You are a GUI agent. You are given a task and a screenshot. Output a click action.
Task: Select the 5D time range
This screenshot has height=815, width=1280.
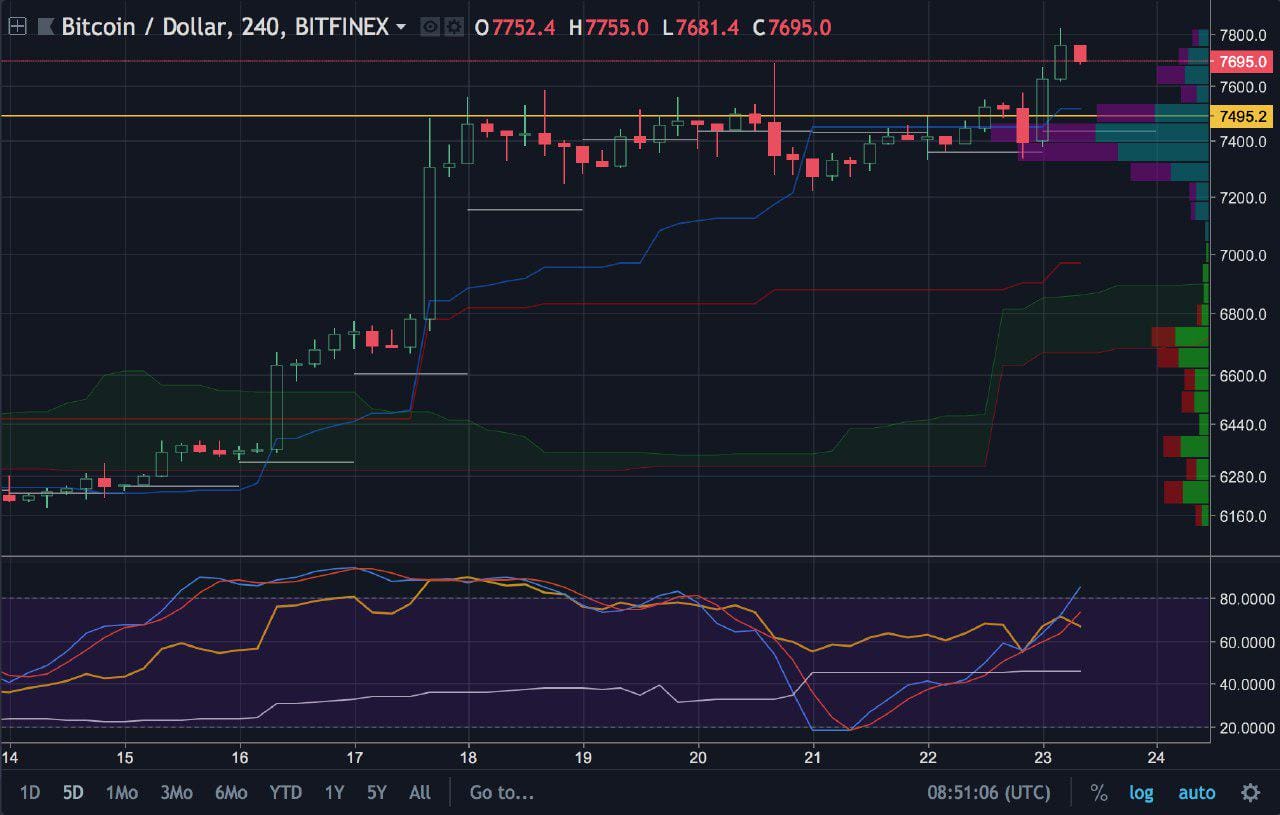coord(73,793)
